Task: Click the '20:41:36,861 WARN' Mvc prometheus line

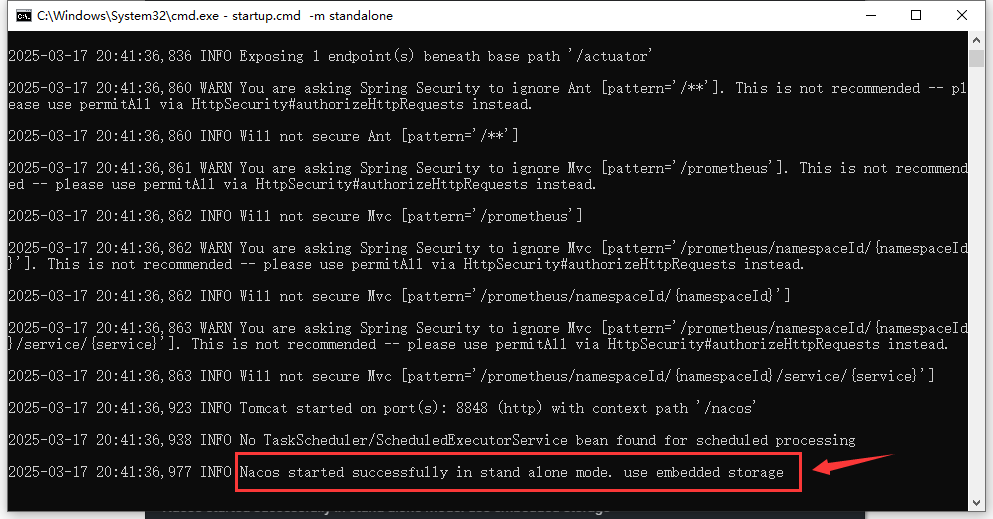Action: (488, 176)
